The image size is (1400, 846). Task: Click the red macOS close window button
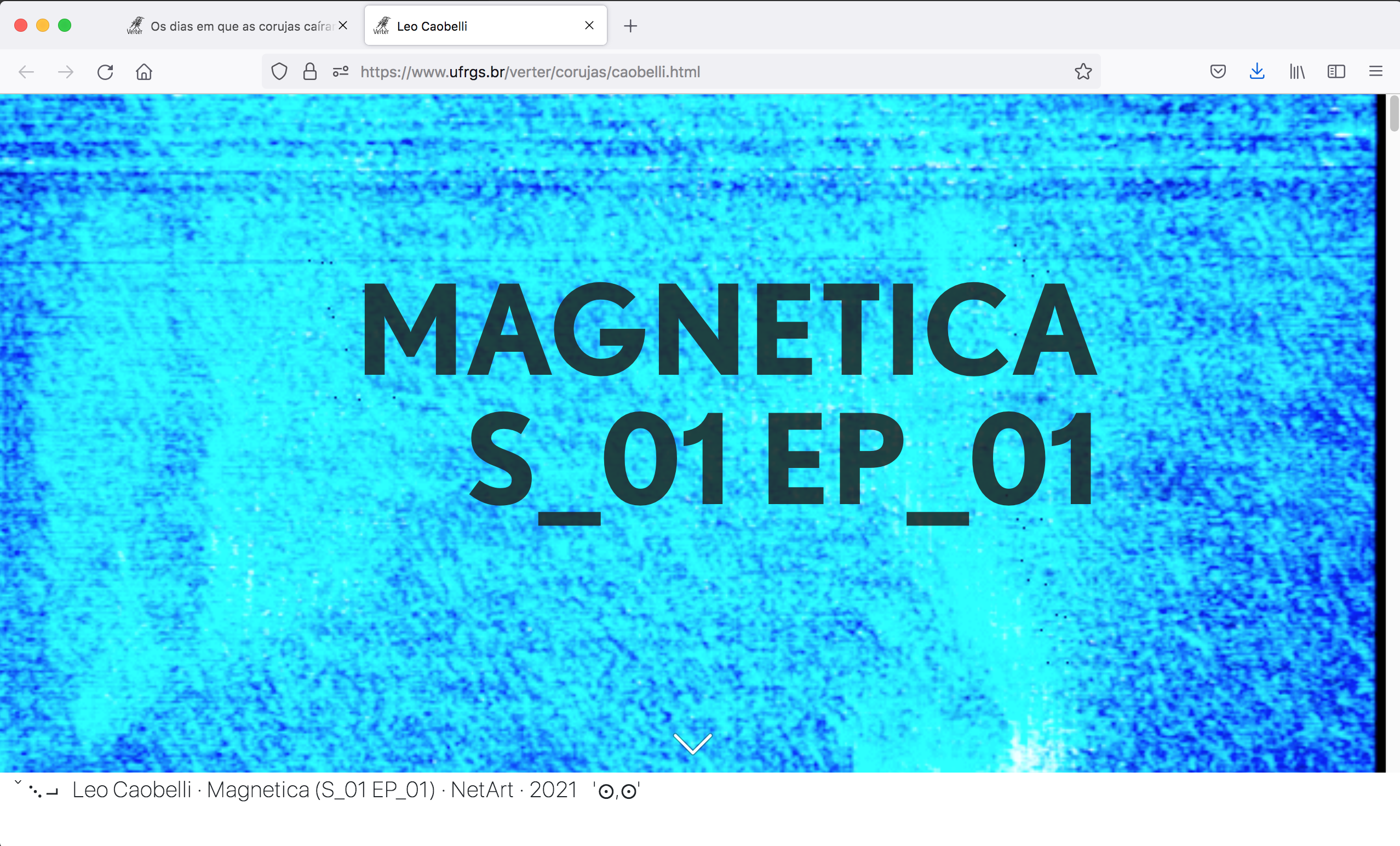(21, 26)
